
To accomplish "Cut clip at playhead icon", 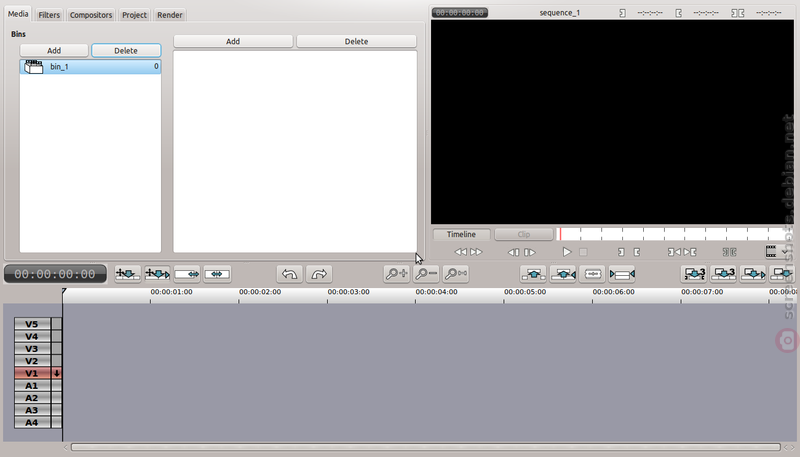I will (x=592, y=274).
